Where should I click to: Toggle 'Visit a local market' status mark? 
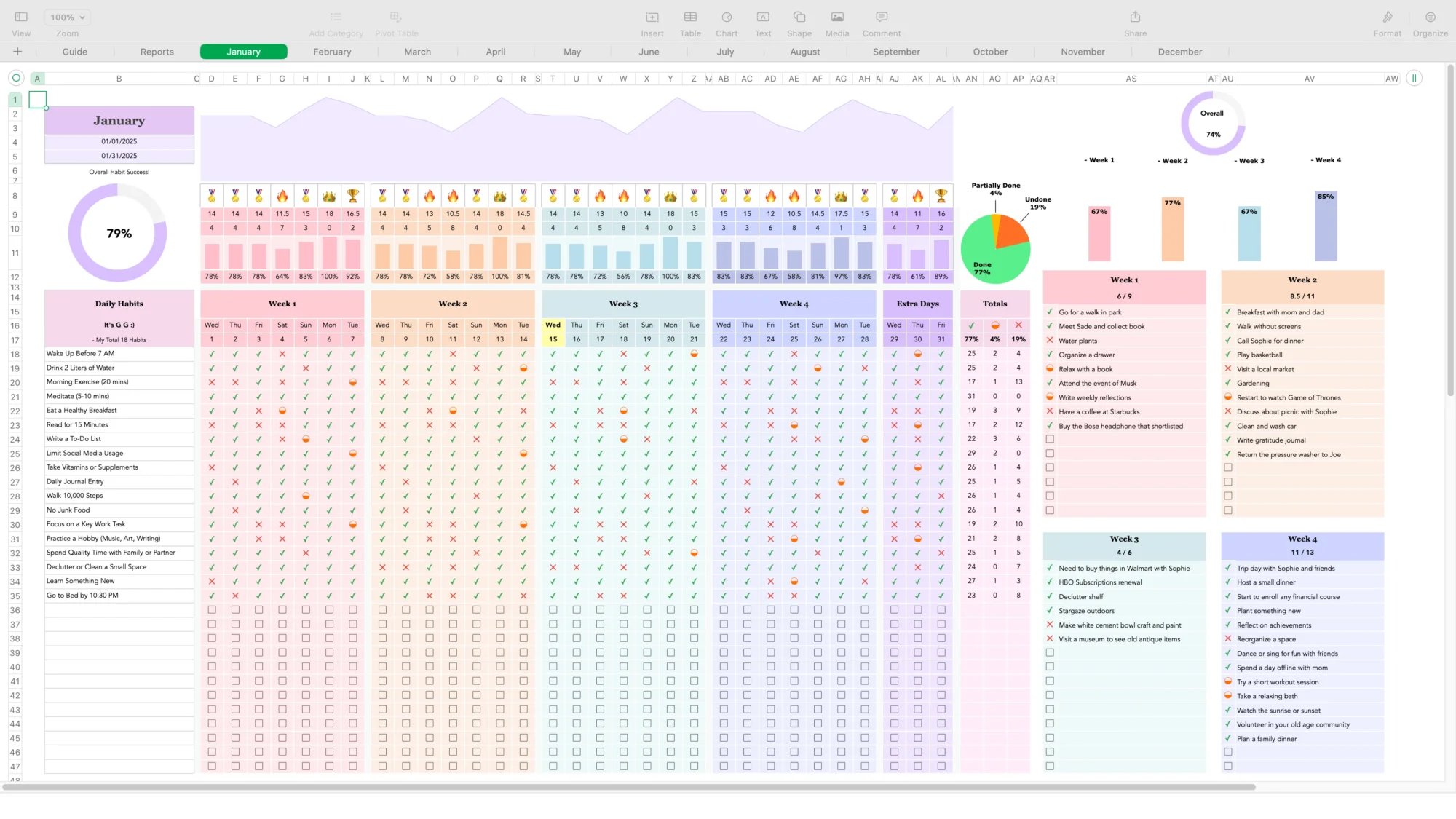(1228, 369)
